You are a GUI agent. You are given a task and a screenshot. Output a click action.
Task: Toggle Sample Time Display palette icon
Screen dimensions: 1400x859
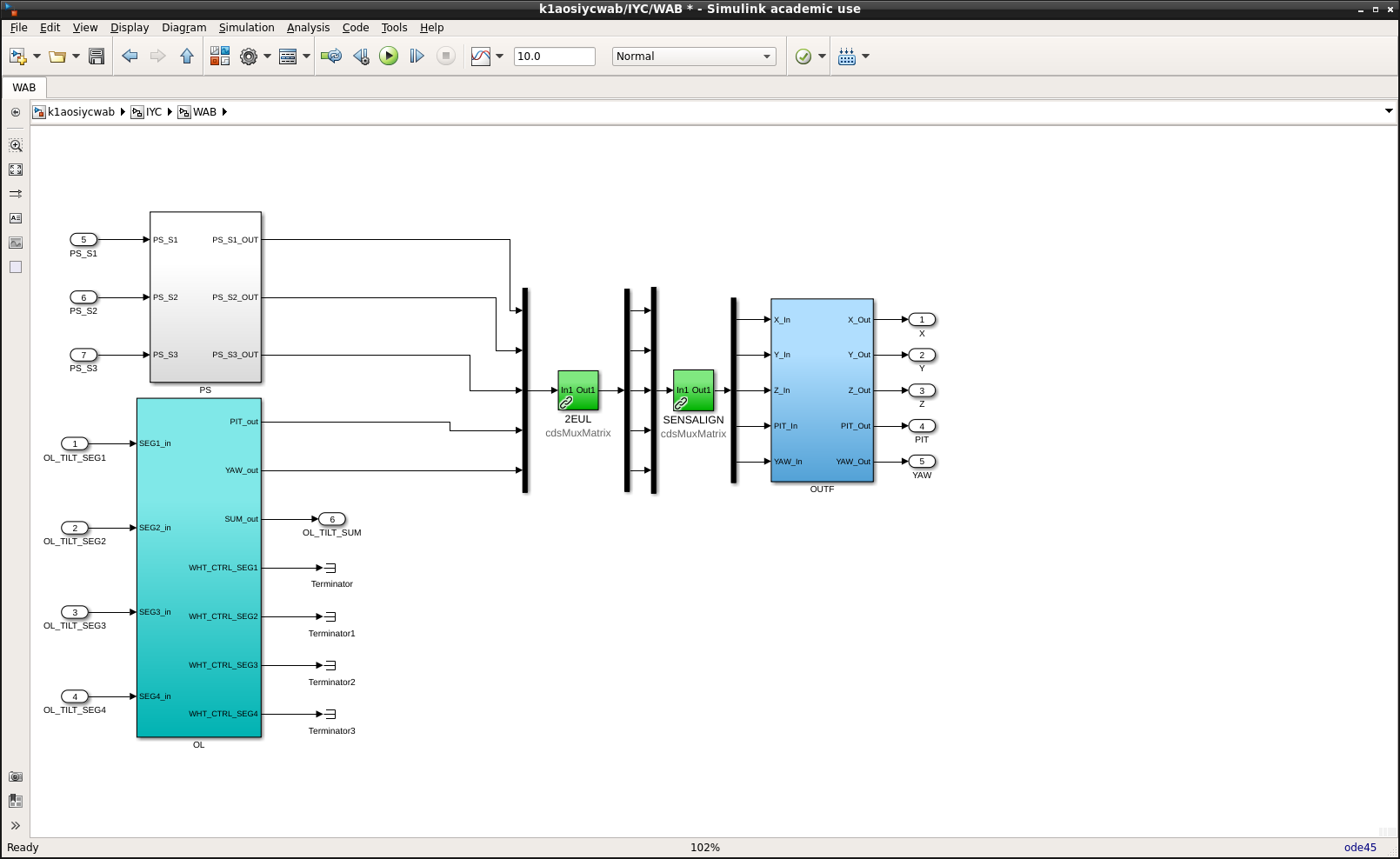tap(16, 194)
